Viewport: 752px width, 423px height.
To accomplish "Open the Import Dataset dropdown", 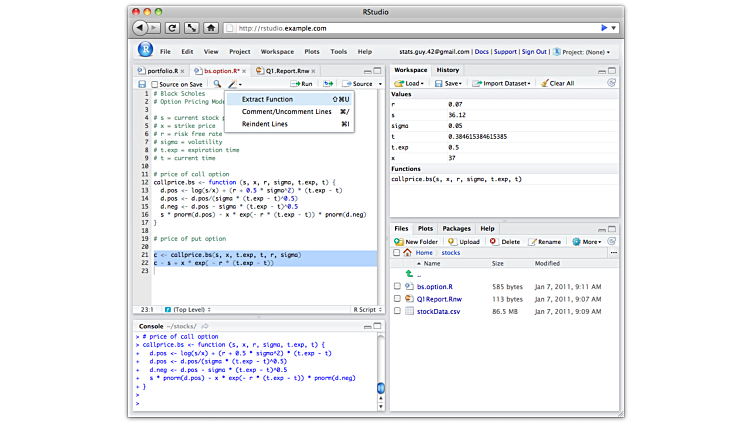I will [506, 84].
